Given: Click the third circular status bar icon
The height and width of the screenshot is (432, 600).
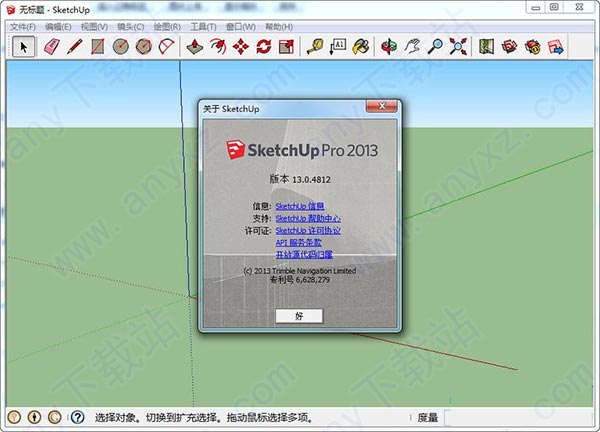Looking at the screenshot, I should pyautogui.click(x=54, y=417).
